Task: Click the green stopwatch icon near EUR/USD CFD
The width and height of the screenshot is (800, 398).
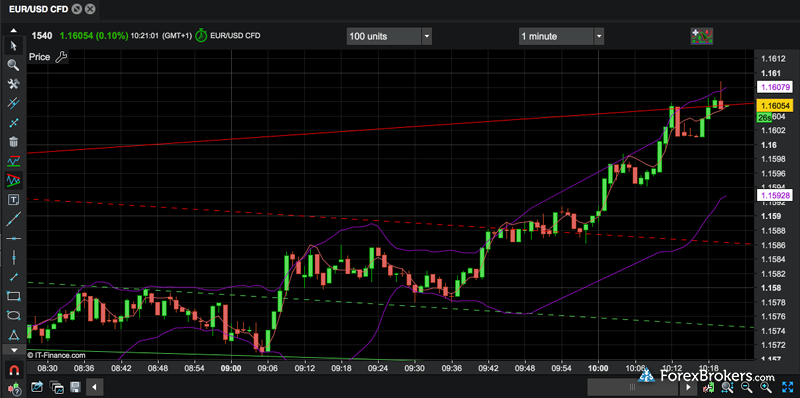Action: [x=202, y=35]
